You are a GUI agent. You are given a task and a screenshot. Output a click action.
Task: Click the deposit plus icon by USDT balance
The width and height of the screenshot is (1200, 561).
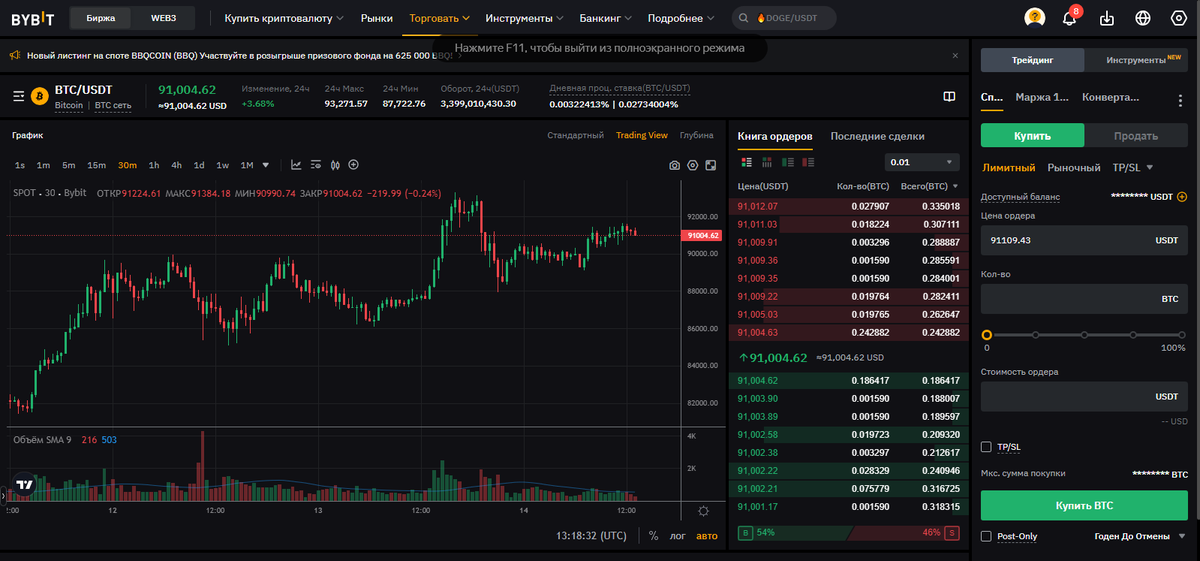click(x=1182, y=197)
